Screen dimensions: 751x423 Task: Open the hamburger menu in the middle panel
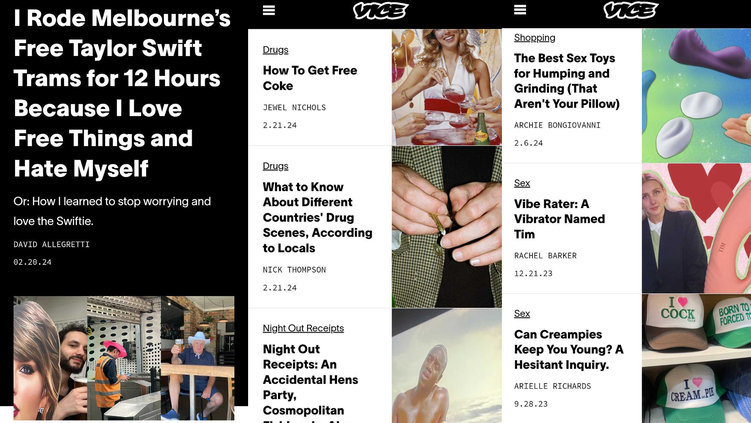tap(269, 10)
